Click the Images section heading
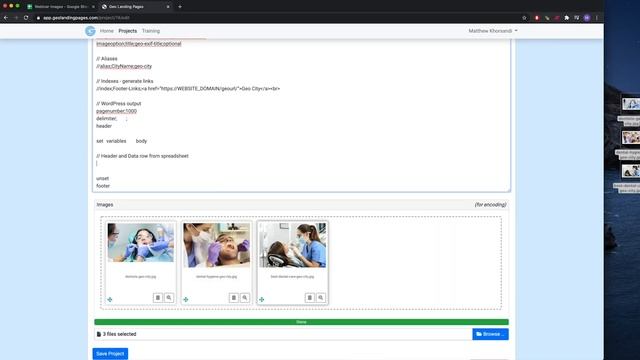Image resolution: width=640 pixels, height=360 pixels. click(105, 205)
